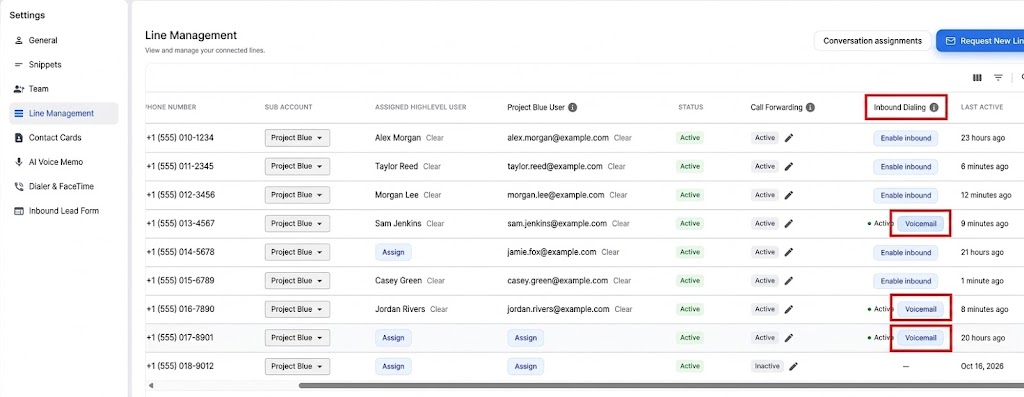The height and width of the screenshot is (397, 1024).
Task: Edit call forwarding on the Inactive row
Action: point(793,366)
